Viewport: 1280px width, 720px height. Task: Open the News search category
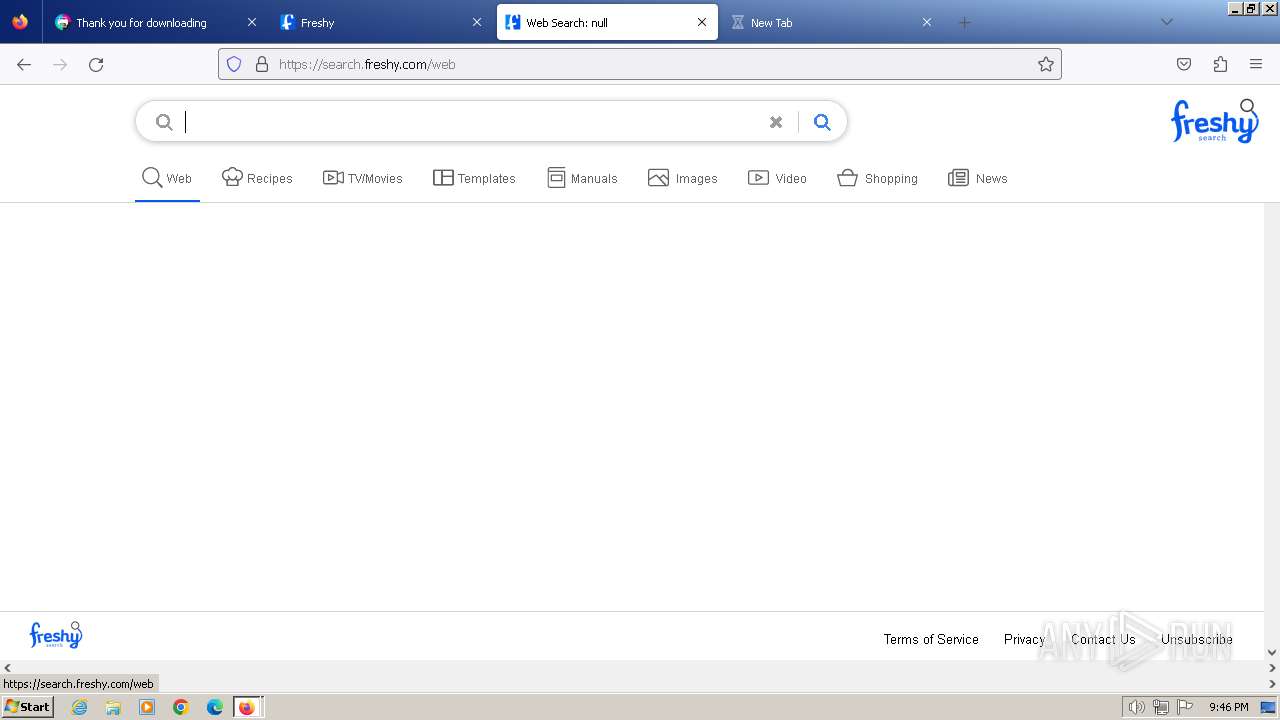click(x=977, y=178)
